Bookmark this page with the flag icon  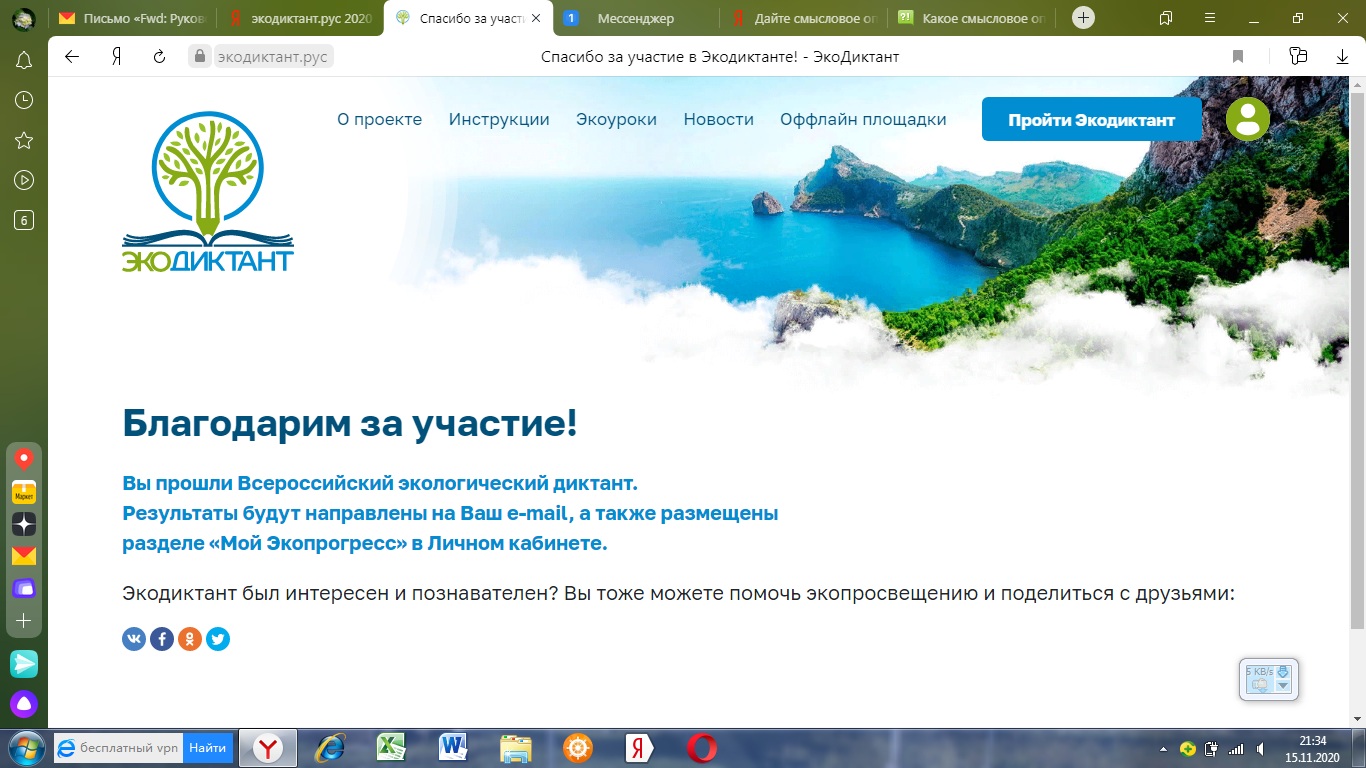(1238, 57)
